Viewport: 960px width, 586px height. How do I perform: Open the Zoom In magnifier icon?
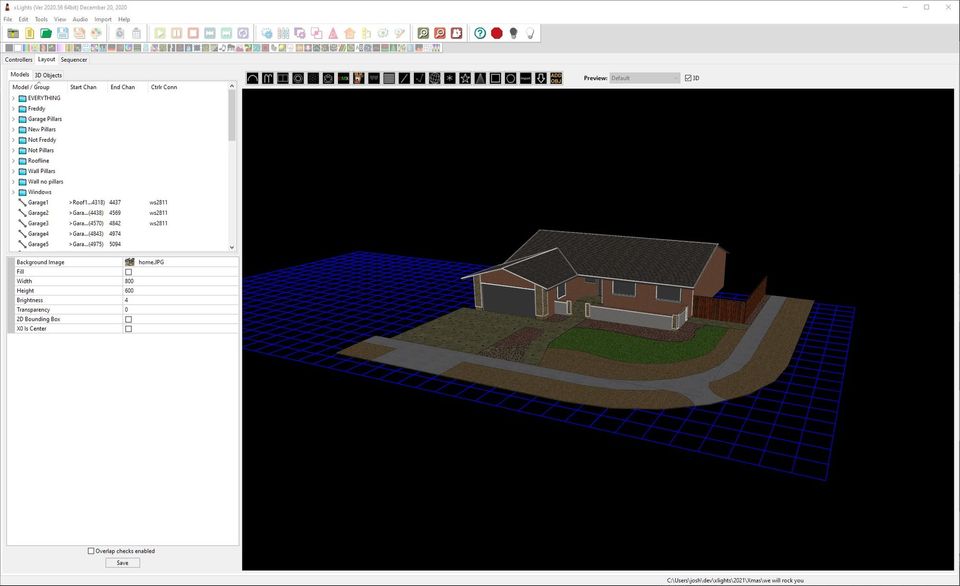coord(423,33)
